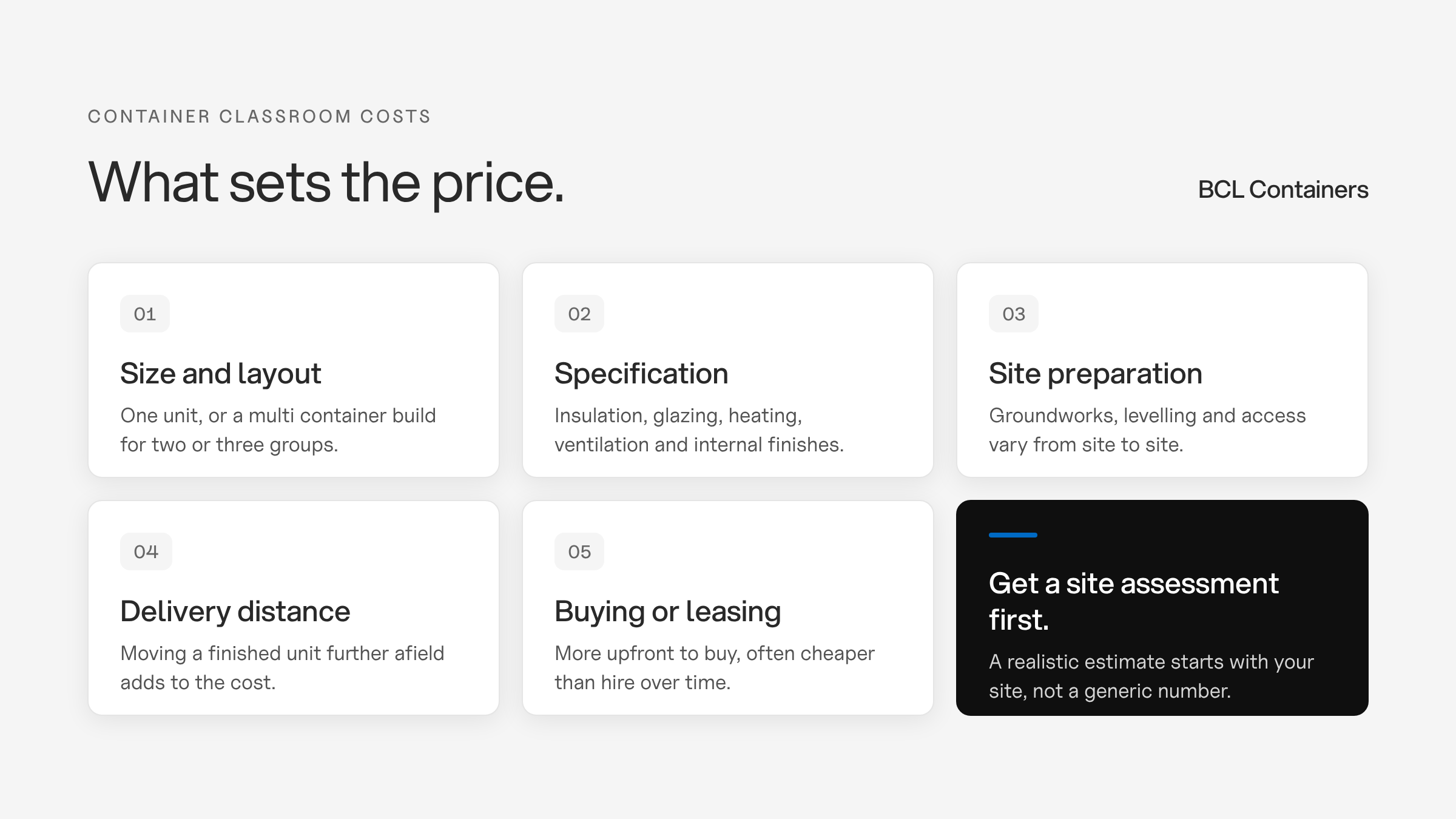Screen dimensions: 1456x819
Task: Click the BCL Containers brand name
Action: point(1283,190)
